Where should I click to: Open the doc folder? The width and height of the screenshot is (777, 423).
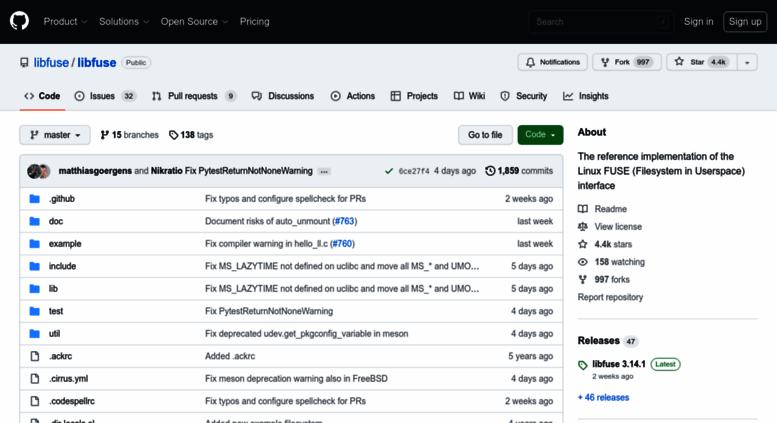tap(56, 221)
